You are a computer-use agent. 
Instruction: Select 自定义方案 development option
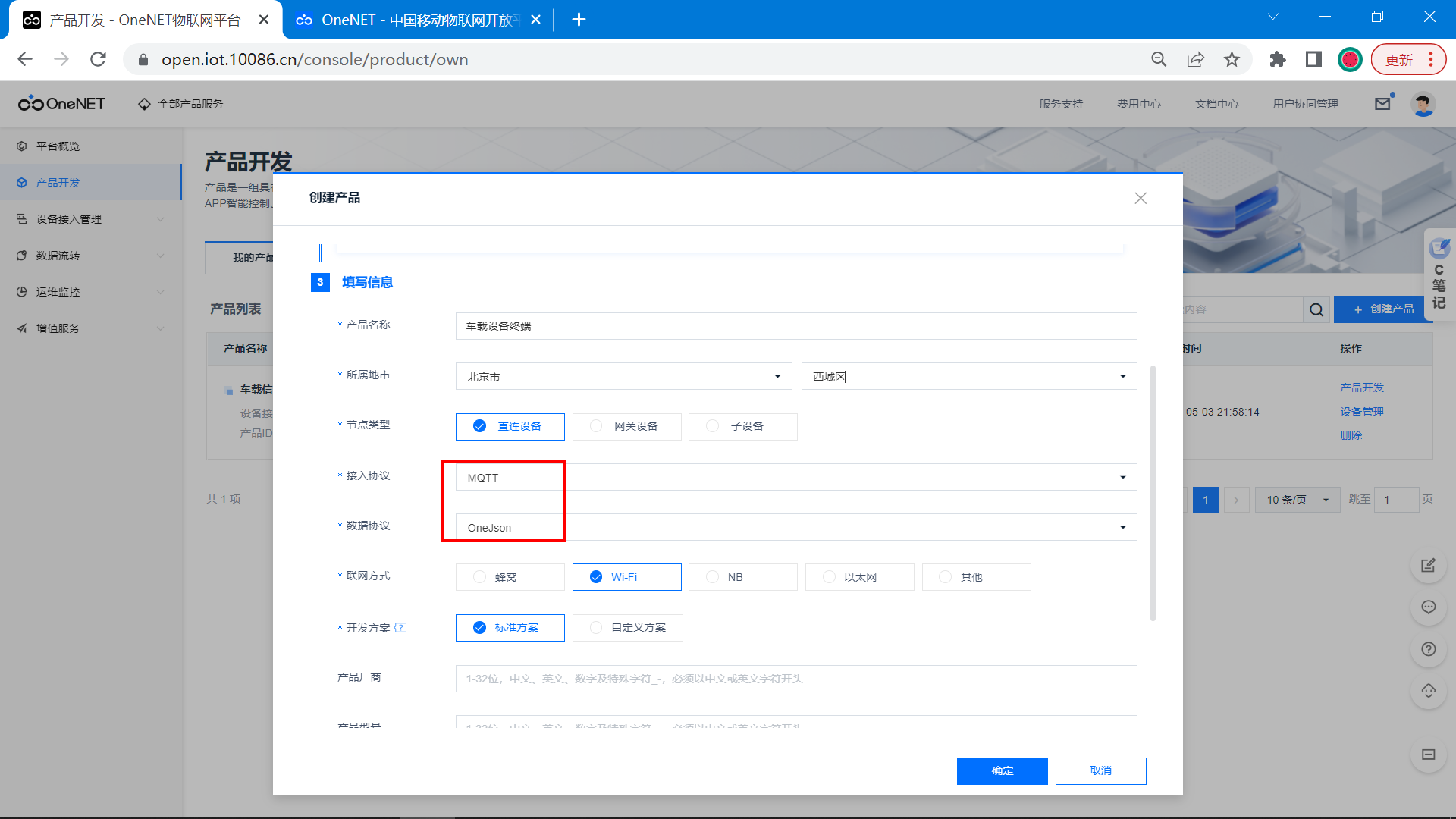[627, 628]
